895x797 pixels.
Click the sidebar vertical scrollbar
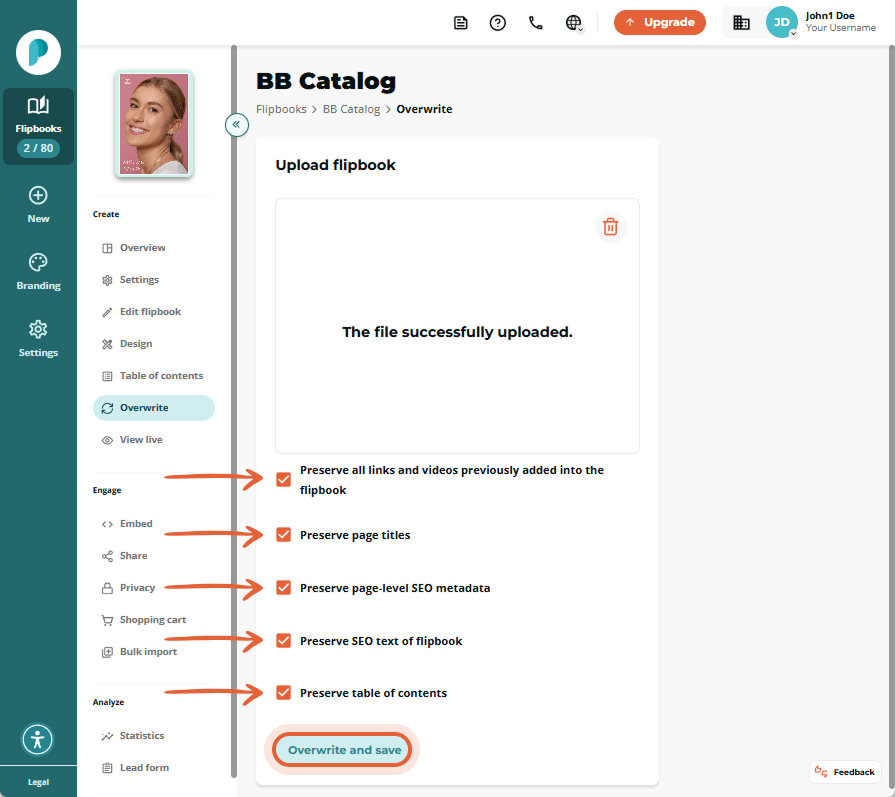coord(234,411)
